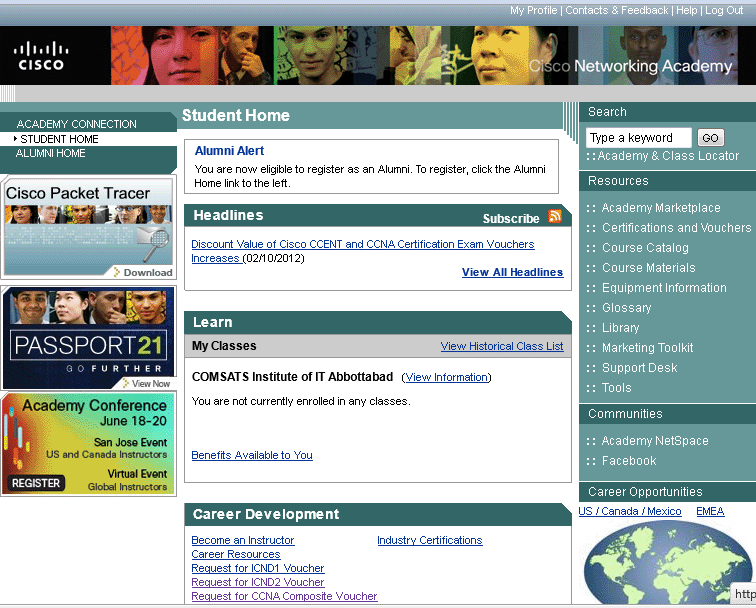
Task: Click Log Out
Action: [x=724, y=10]
